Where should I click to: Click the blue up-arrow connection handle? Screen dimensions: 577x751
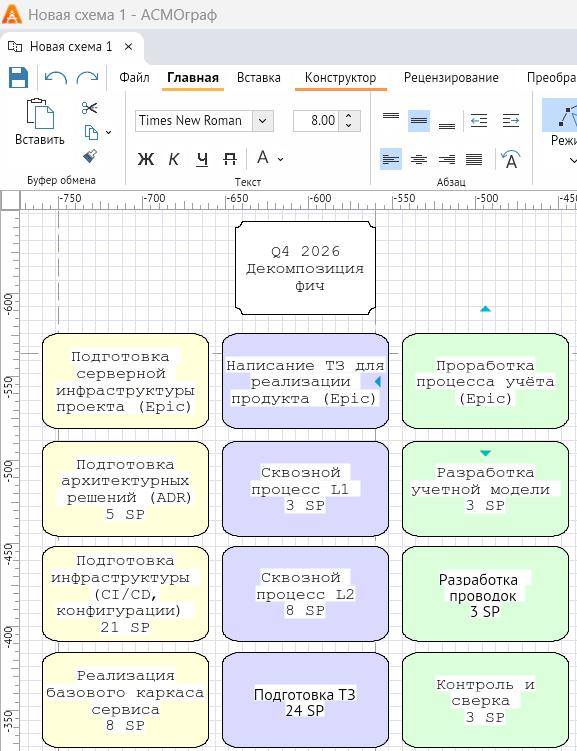click(x=486, y=309)
